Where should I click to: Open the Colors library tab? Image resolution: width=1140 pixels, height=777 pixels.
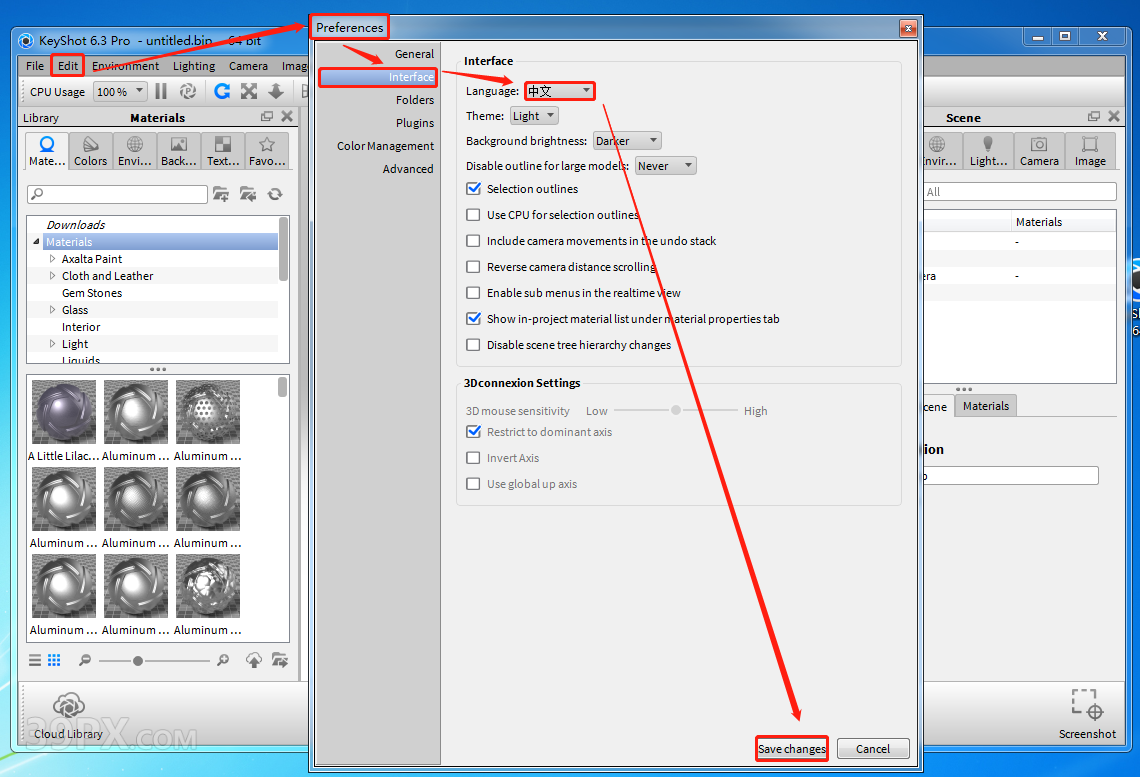90,151
